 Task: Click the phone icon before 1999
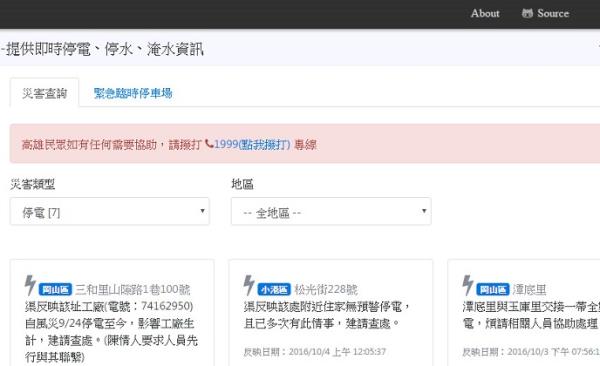209,144
